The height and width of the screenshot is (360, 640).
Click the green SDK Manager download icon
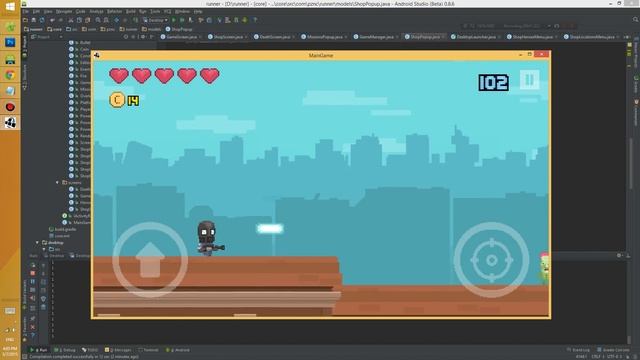[x=245, y=20]
